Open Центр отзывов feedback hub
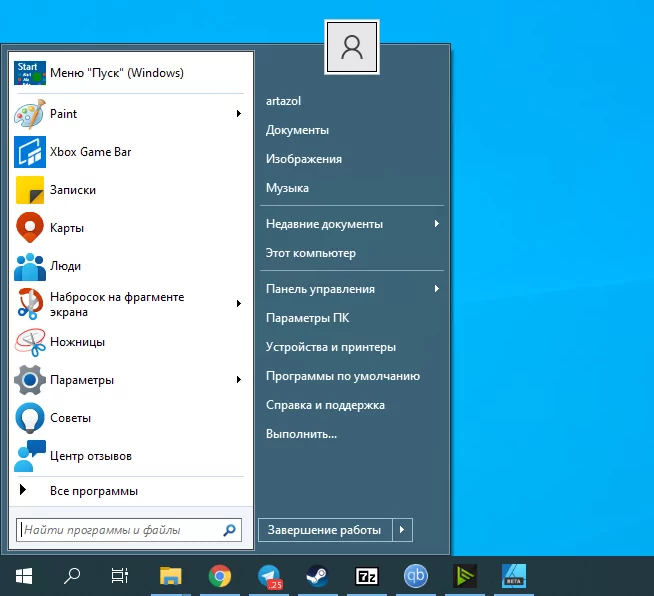654x596 pixels. (x=90, y=456)
